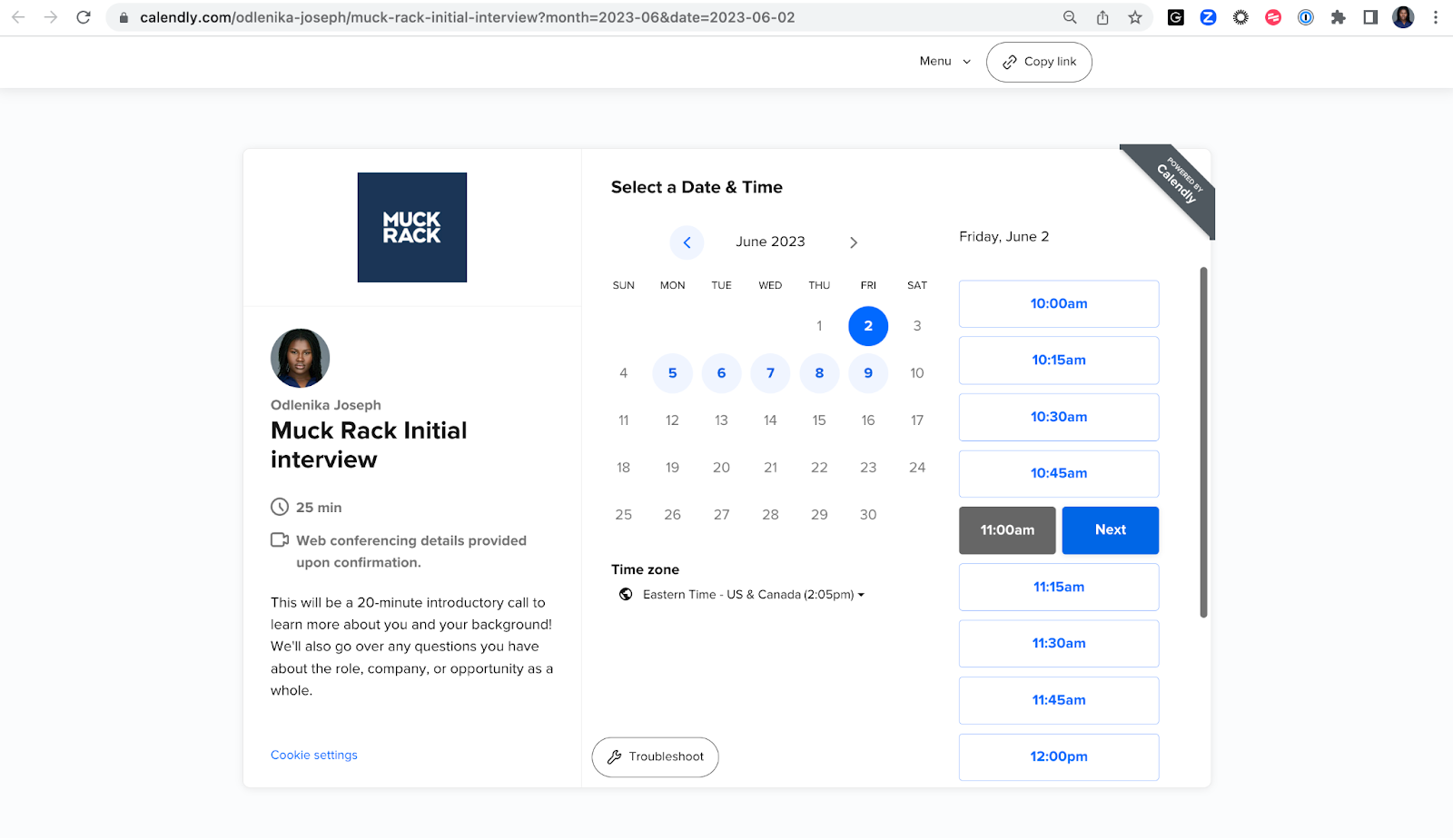Screen dimensions: 1453x840
Task: Go to next month arrow
Action: pyautogui.click(x=854, y=242)
